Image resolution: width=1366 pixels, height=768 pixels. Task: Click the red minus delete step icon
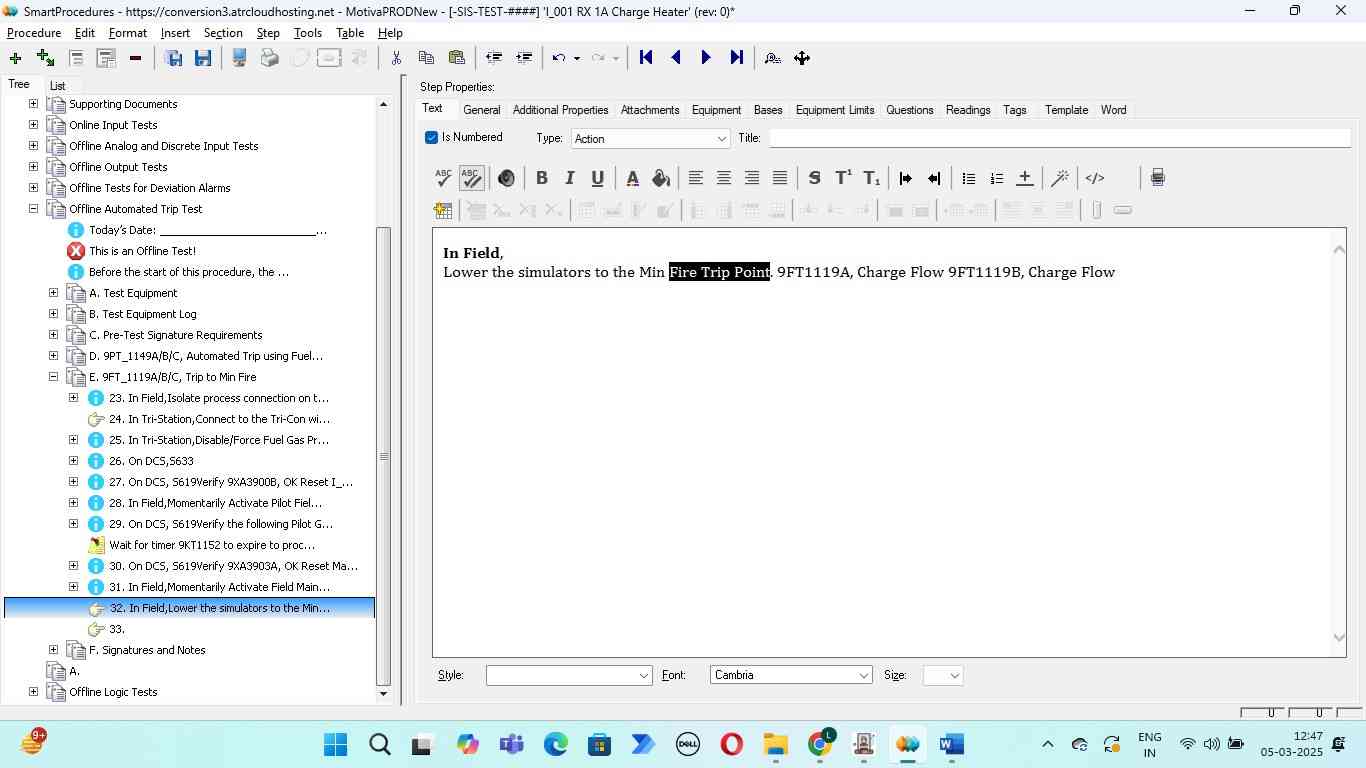tap(135, 58)
